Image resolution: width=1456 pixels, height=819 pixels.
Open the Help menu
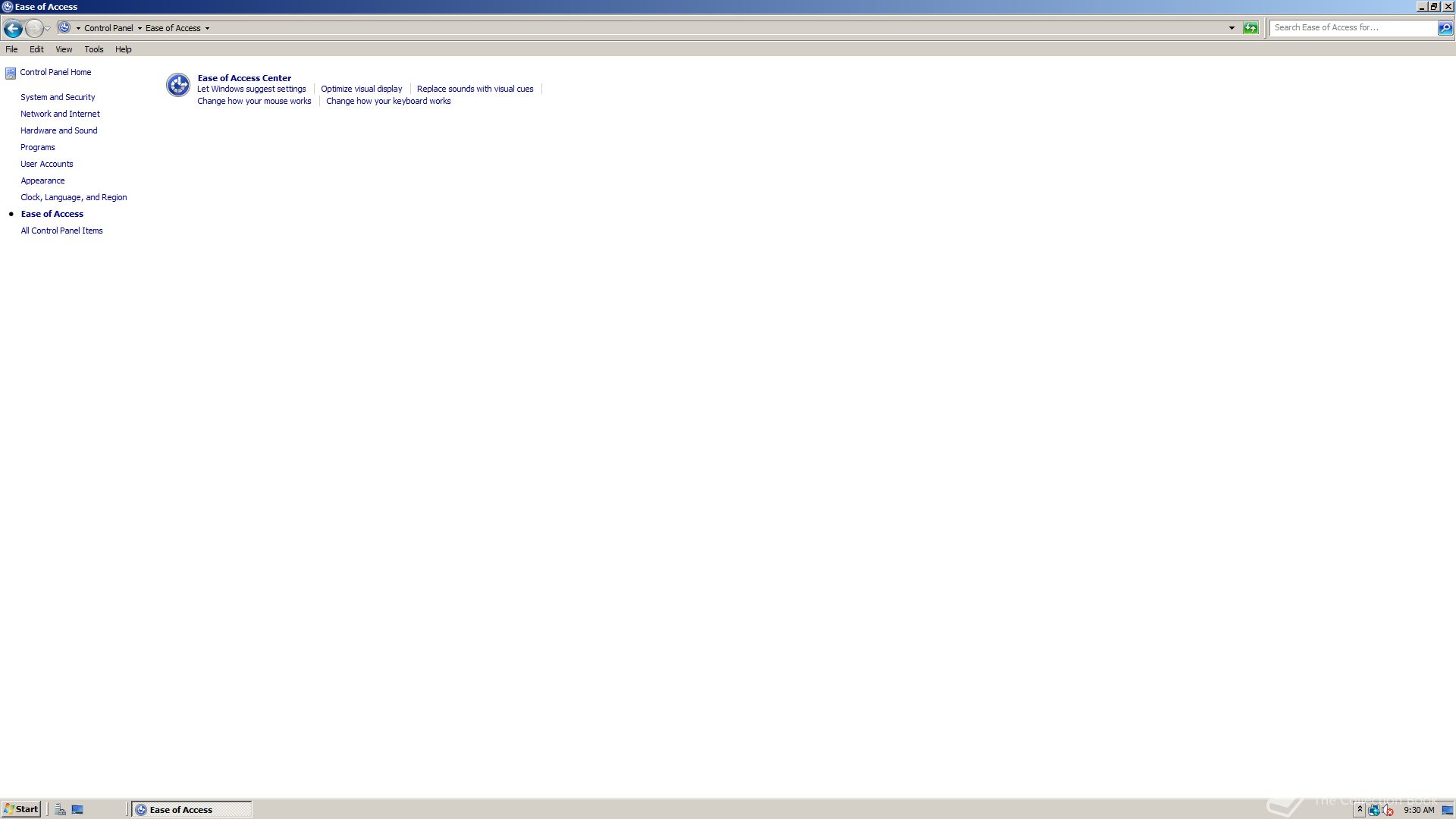pos(123,49)
